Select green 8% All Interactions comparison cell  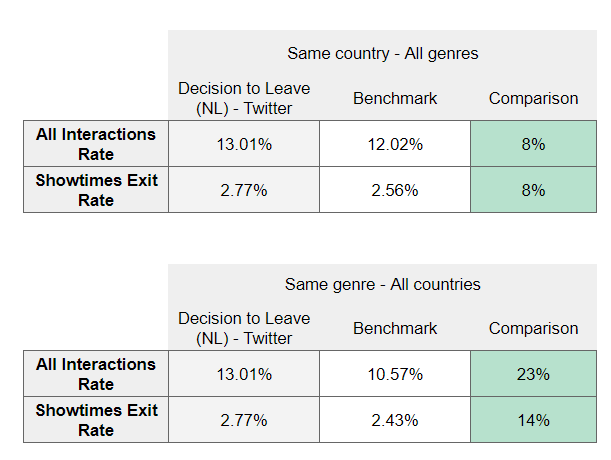533,144
